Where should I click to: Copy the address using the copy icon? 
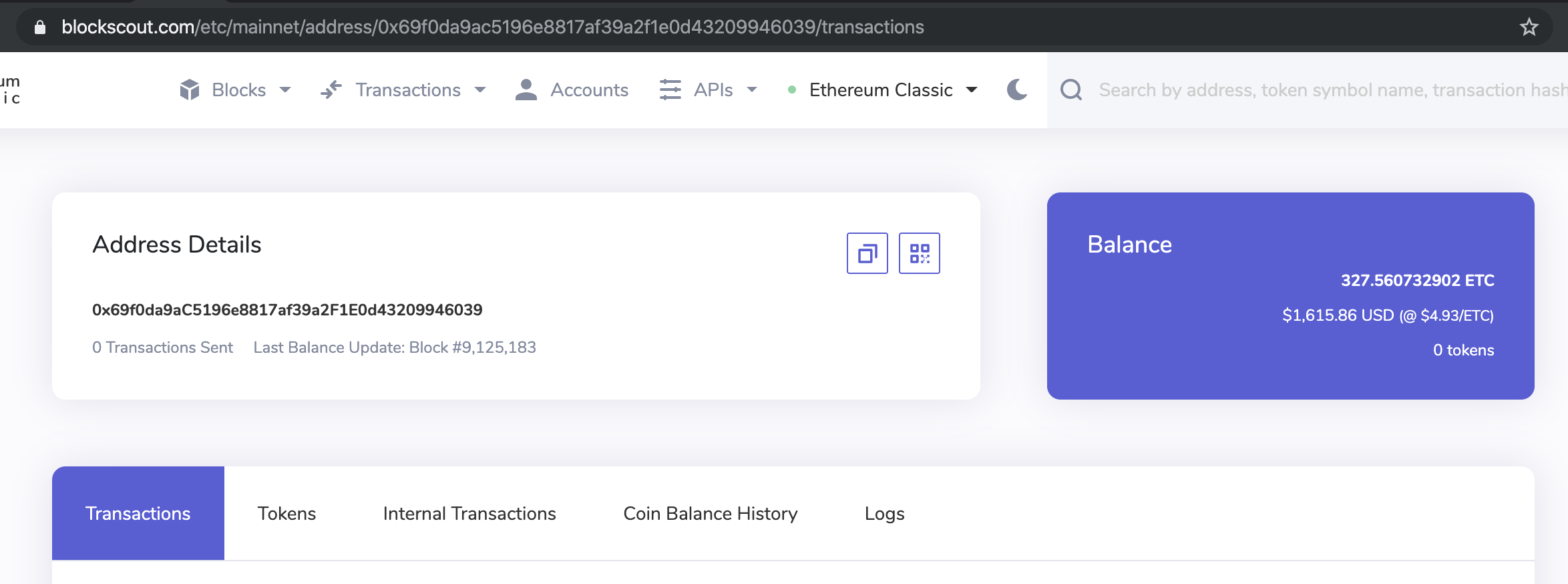[x=867, y=253]
